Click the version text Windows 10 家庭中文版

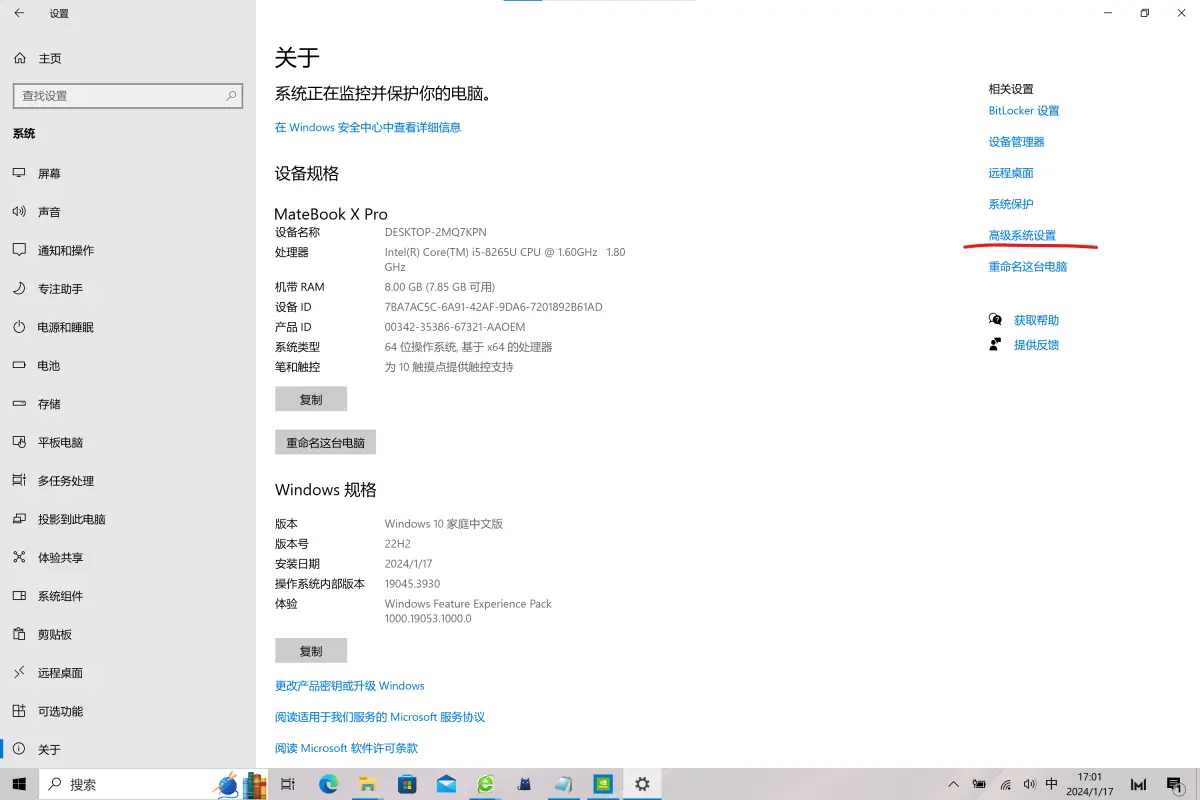[x=444, y=524]
